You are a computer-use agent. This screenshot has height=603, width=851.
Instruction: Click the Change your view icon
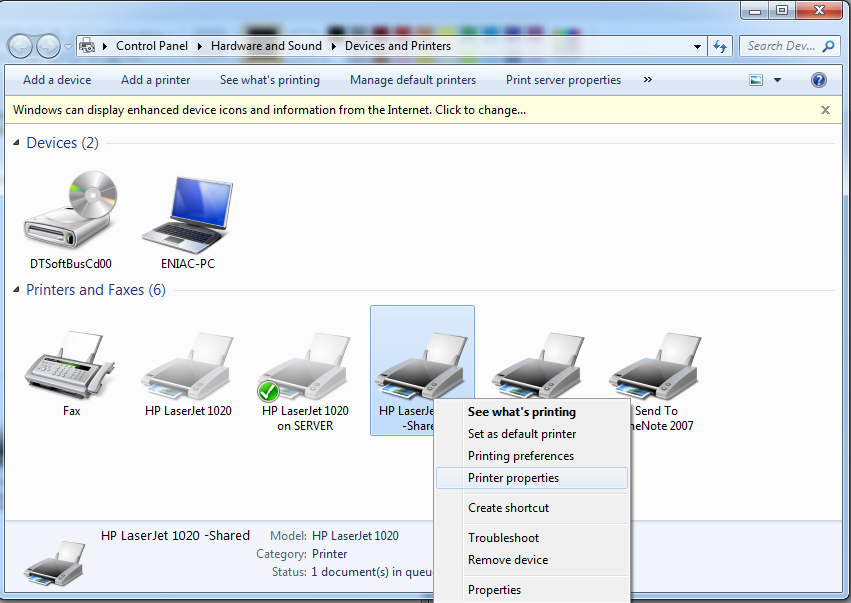click(756, 80)
